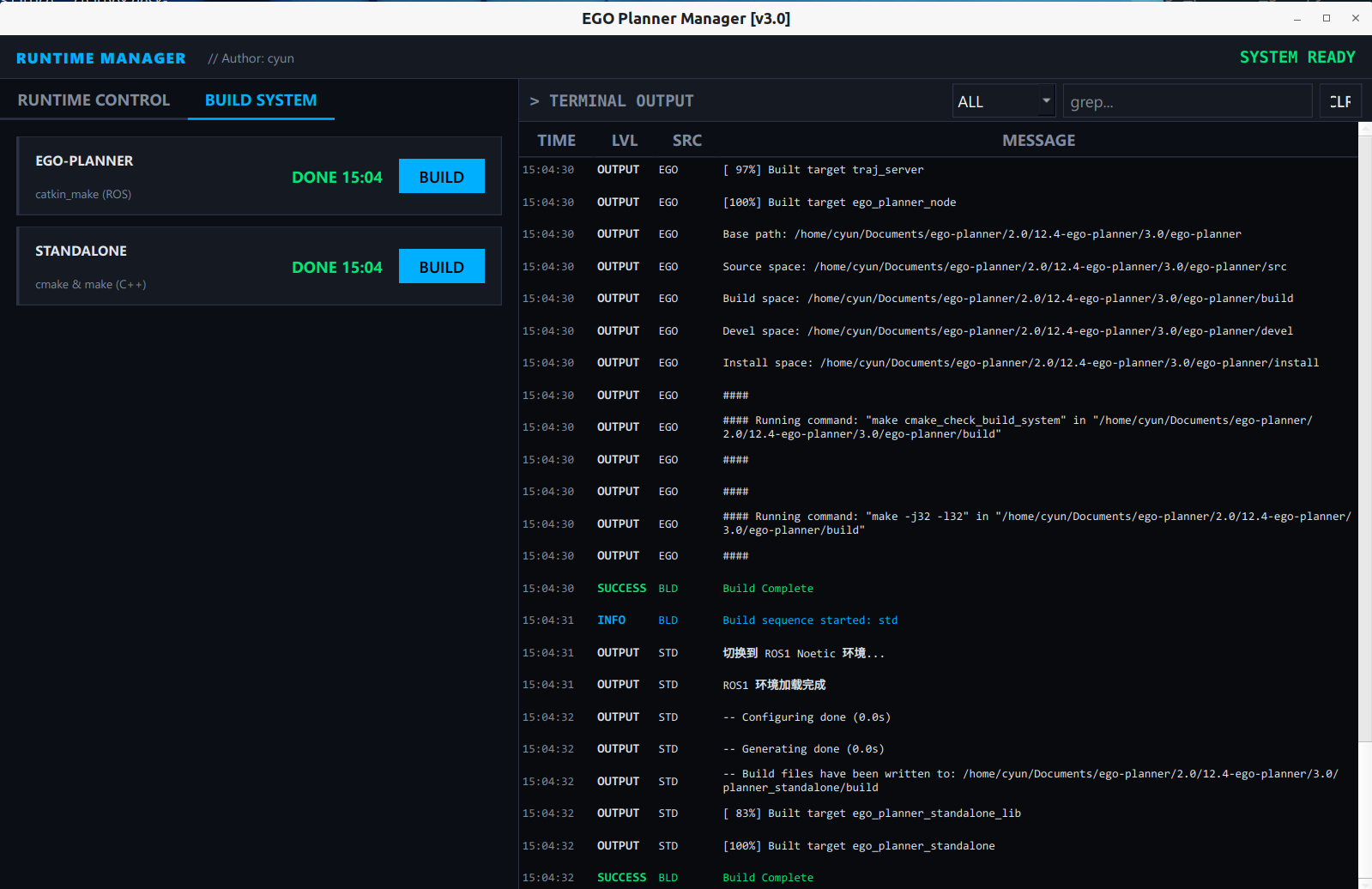The width and height of the screenshot is (1372, 889).
Task: Click BUILD for EGO-PLANNER
Action: 442,177
